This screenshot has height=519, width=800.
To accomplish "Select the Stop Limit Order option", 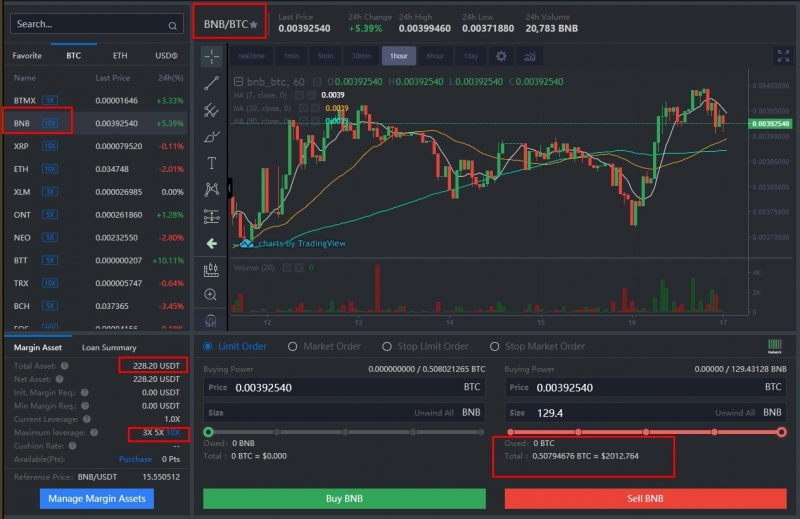I will pyautogui.click(x=425, y=347).
